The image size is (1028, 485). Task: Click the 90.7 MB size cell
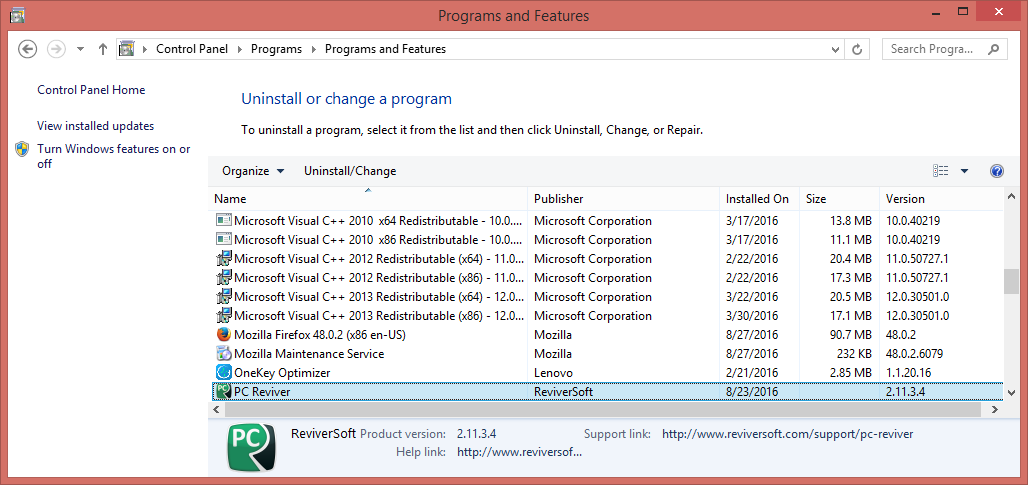pyautogui.click(x=850, y=335)
